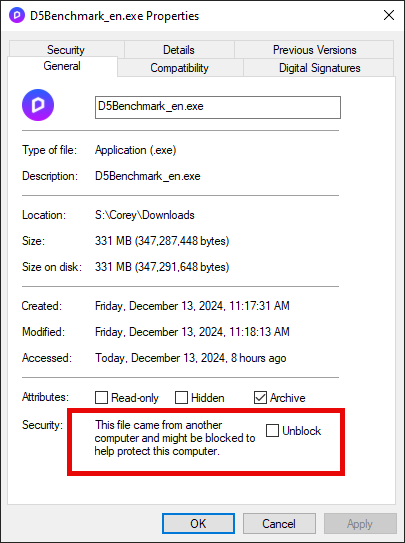405x543 pixels.
Task: Click the greyed-out Apply button
Action: pos(360,523)
